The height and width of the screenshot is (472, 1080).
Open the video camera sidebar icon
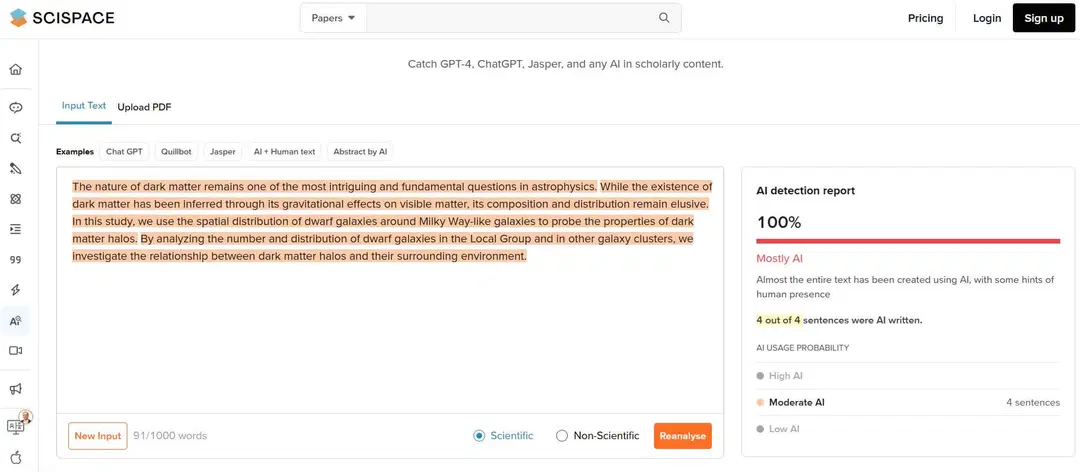[x=15, y=351]
